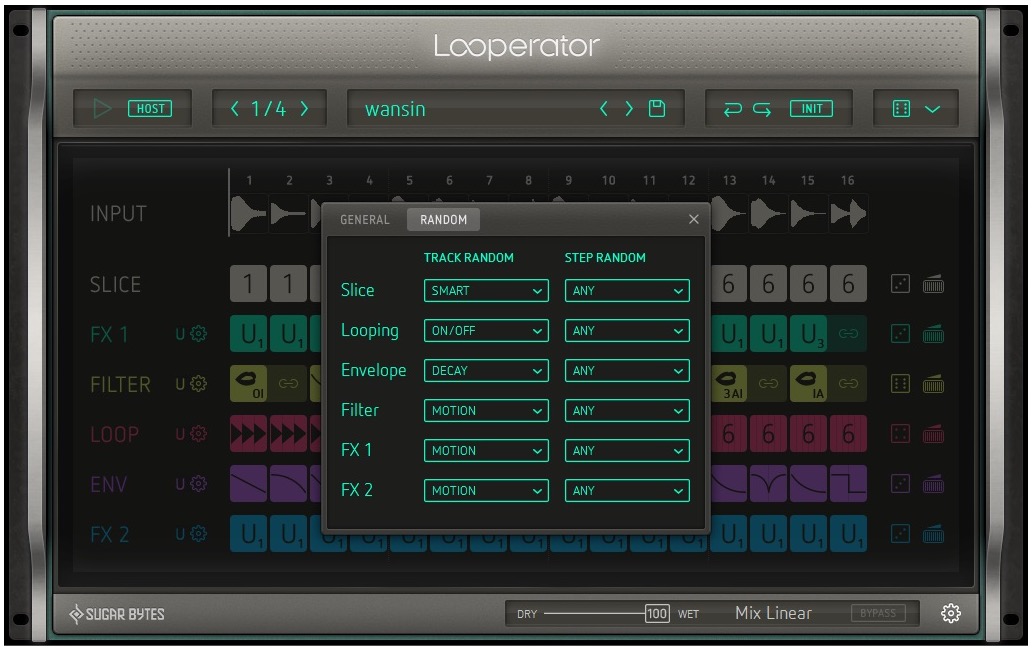Open Filter step random ANY dropdown
This screenshot has width=1033, height=650.
(x=627, y=411)
